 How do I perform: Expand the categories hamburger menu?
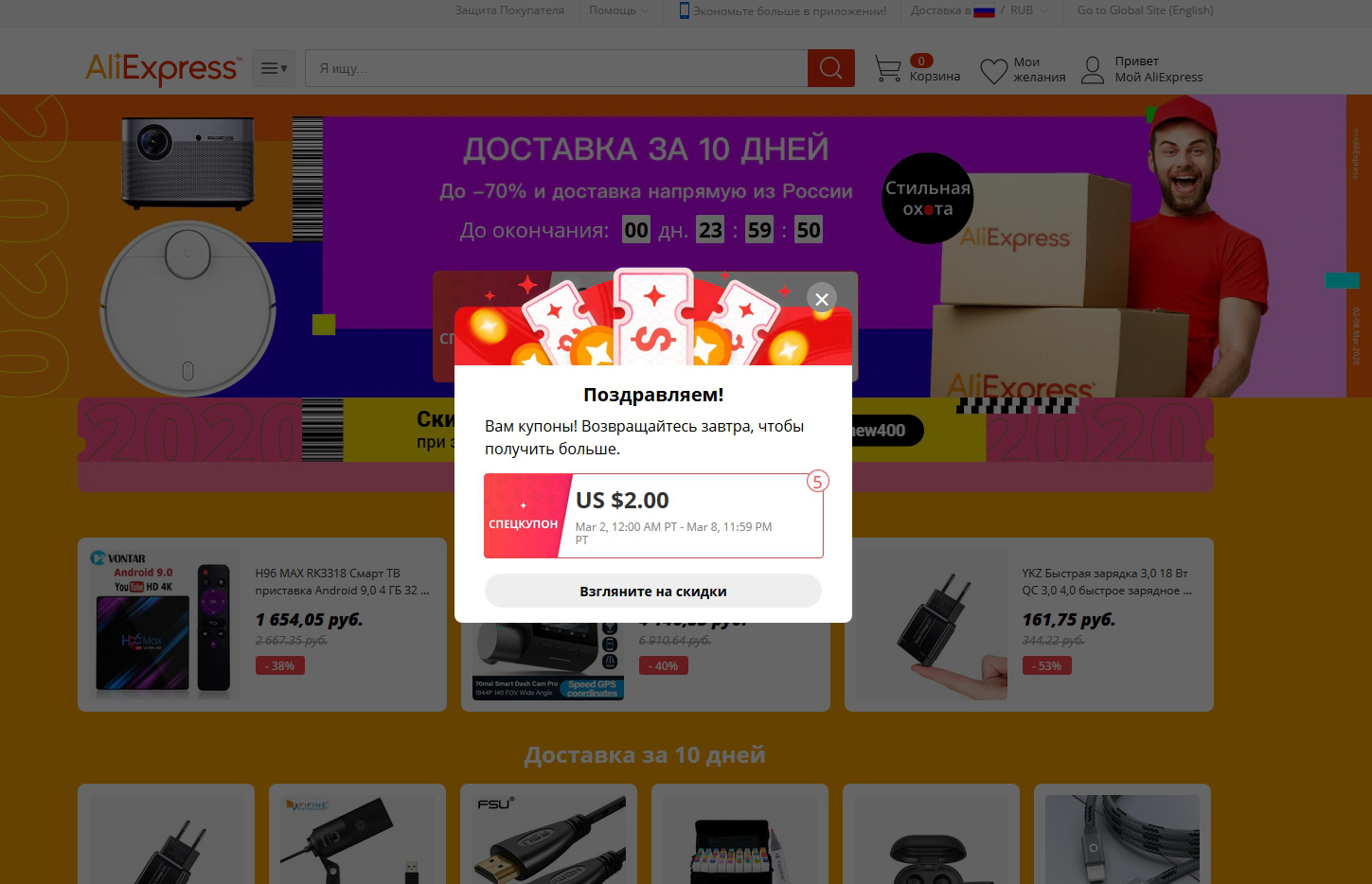[x=273, y=68]
